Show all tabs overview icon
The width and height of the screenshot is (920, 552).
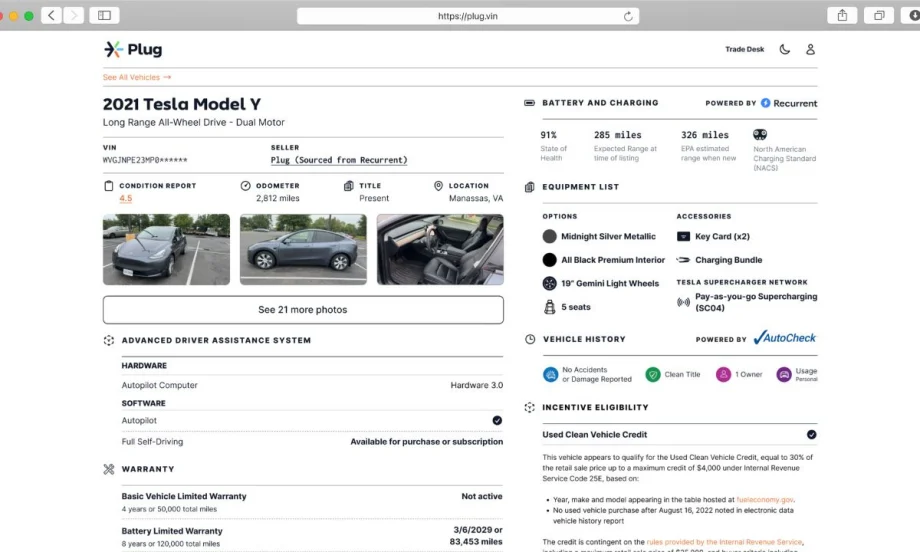point(879,15)
